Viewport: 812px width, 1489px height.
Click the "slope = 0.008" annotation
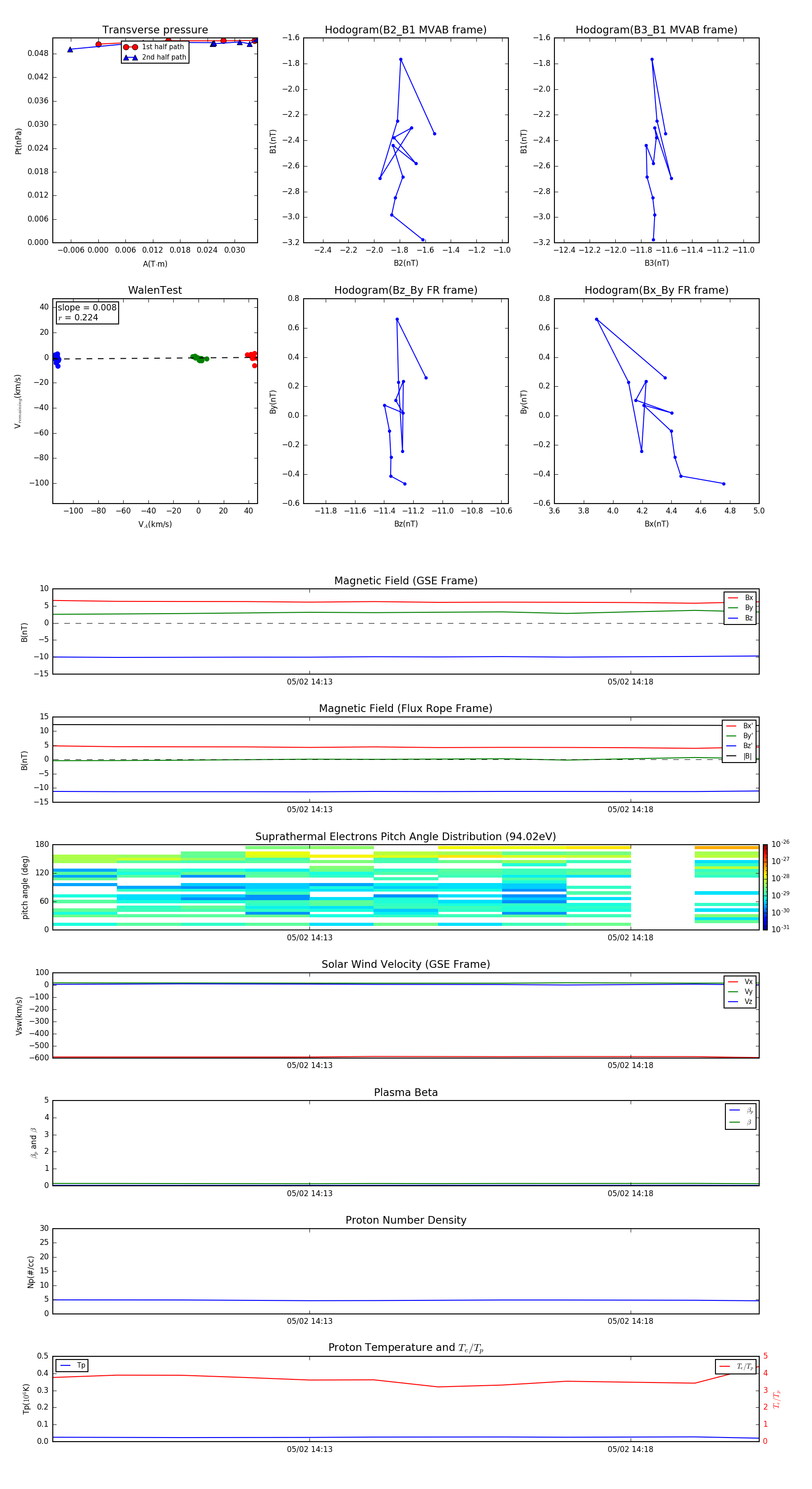click(x=87, y=308)
